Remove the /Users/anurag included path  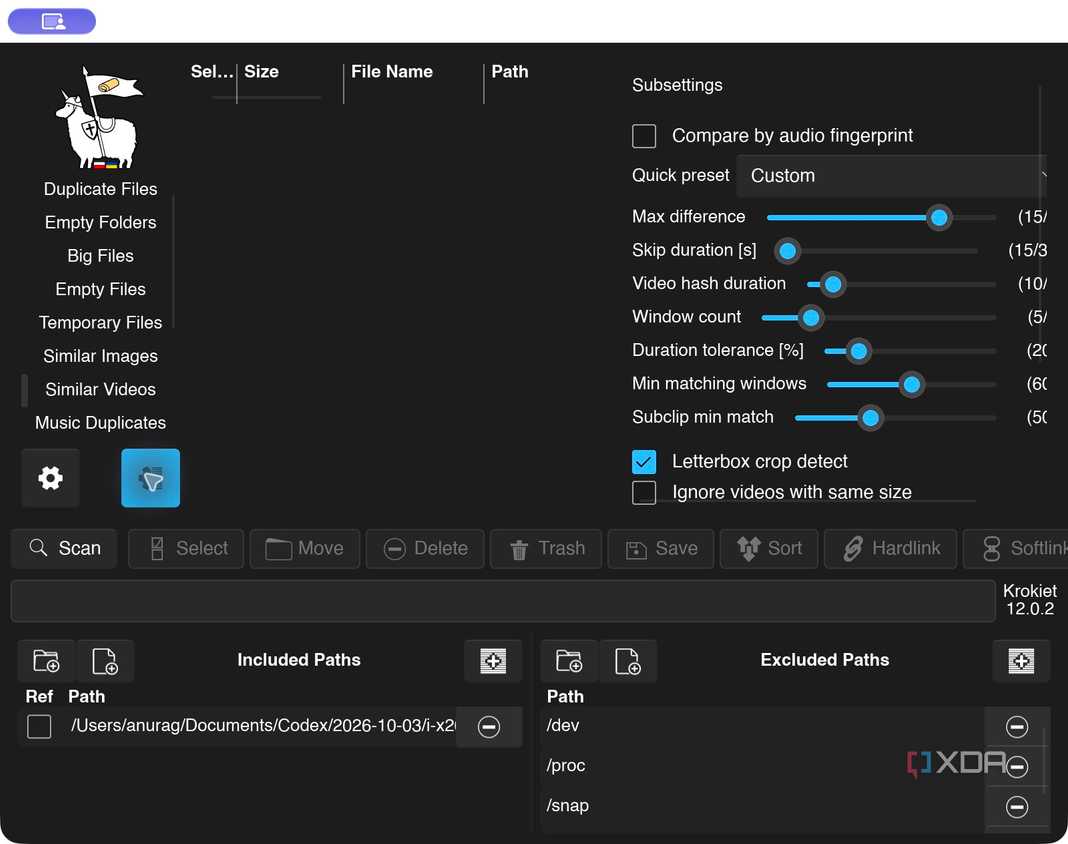tap(488, 727)
